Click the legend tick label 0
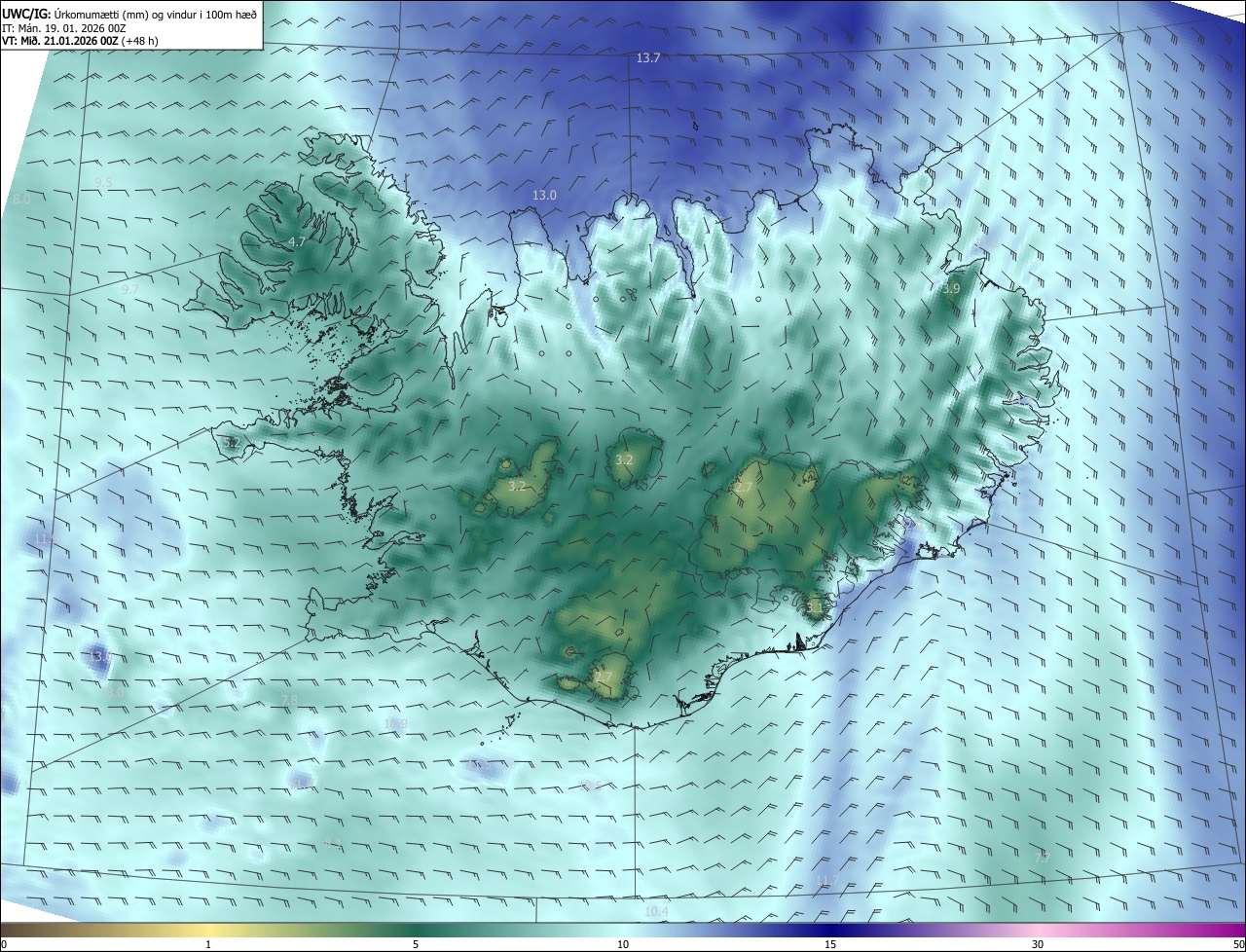This screenshot has height=952, width=1246. click(x=4, y=944)
